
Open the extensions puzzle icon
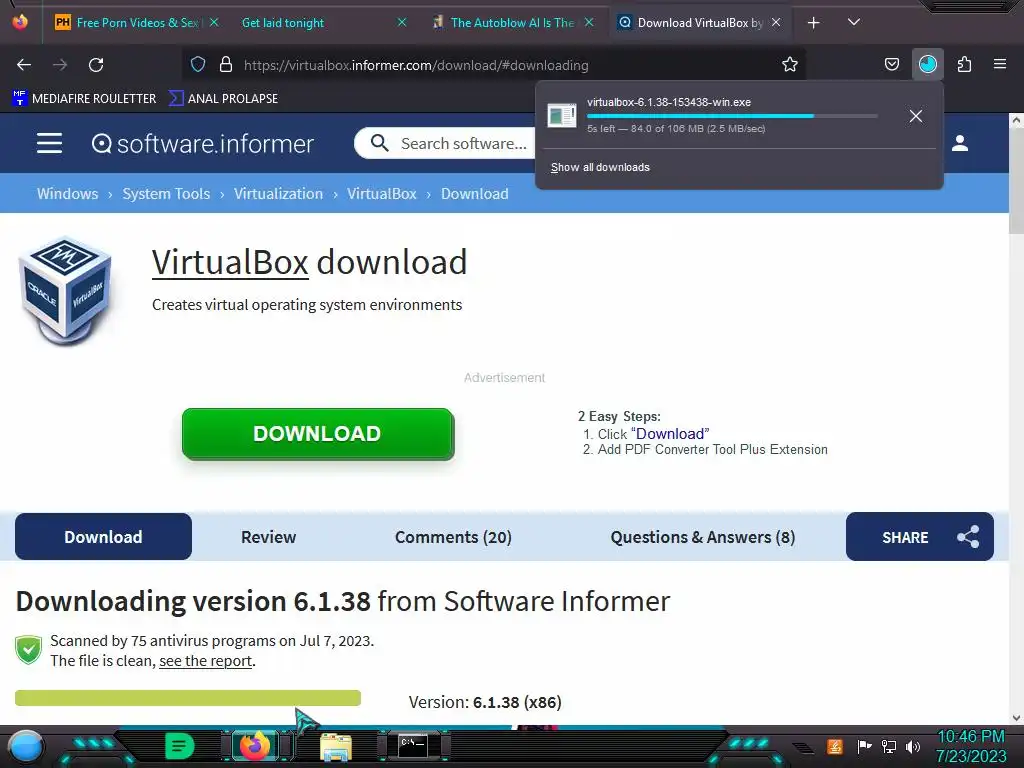(964, 64)
